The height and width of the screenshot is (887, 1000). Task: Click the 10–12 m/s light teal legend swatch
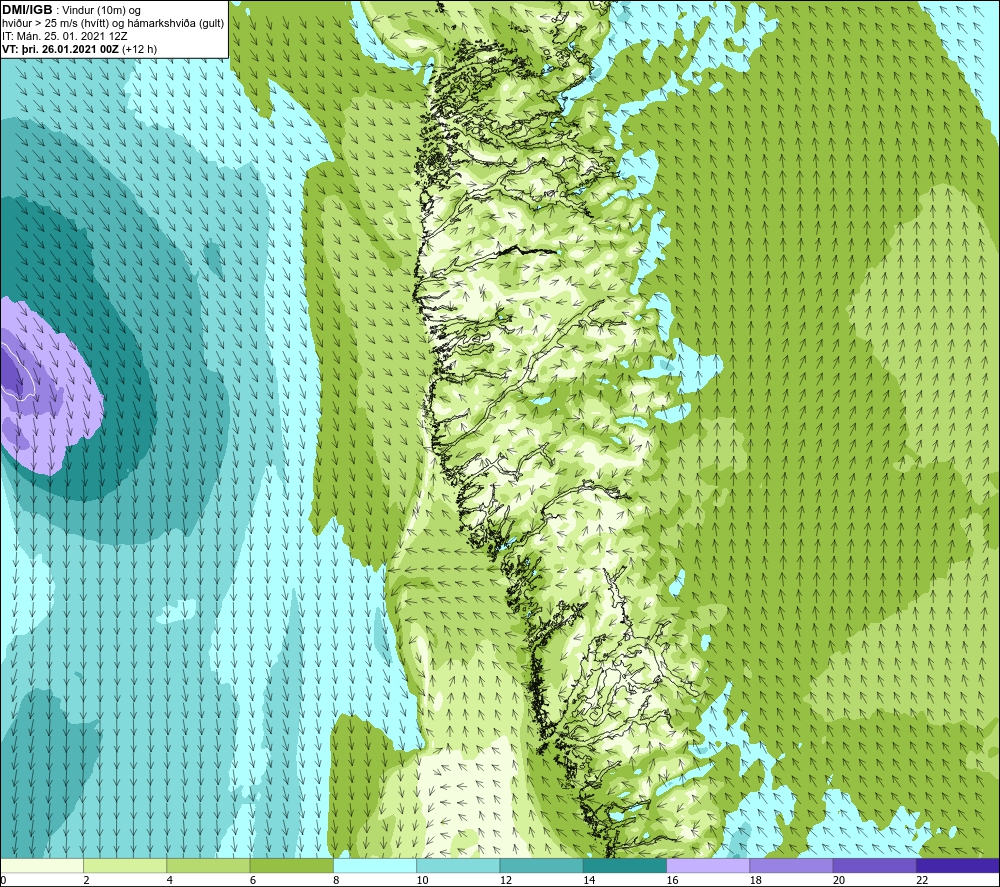[x=458, y=865]
